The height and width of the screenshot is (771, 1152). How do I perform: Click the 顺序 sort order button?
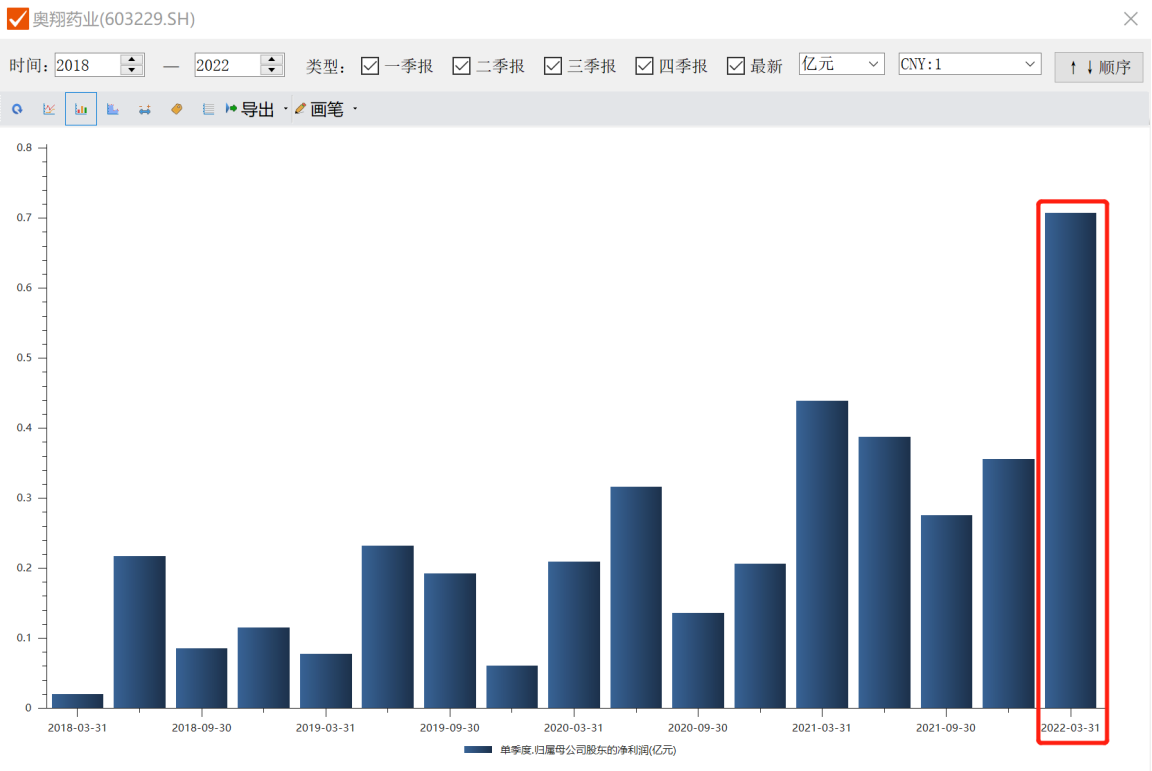click(x=1098, y=67)
